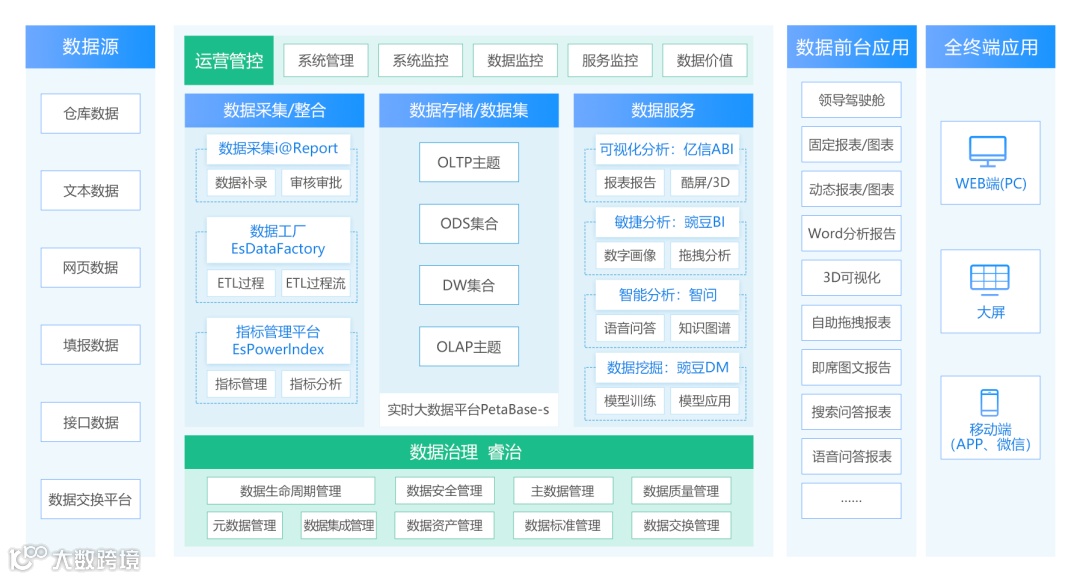Open the 数据采集/整合 section header
1080x579 pixels.
[x=274, y=110]
